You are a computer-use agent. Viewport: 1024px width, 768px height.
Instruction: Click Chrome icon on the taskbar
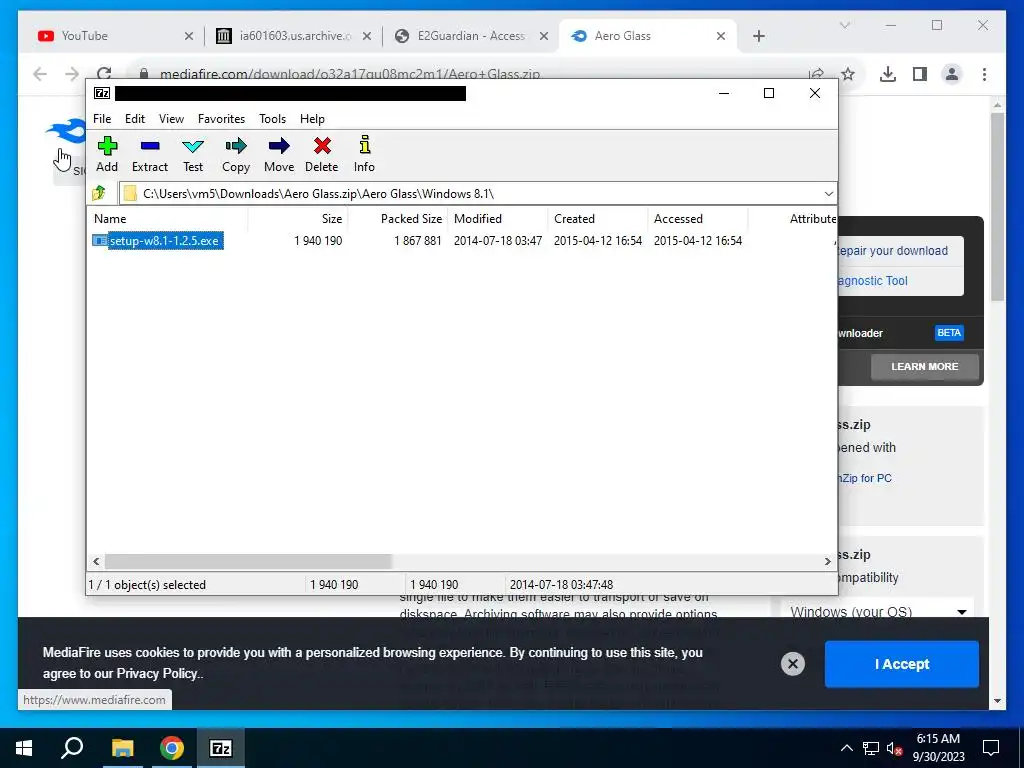[x=172, y=748]
